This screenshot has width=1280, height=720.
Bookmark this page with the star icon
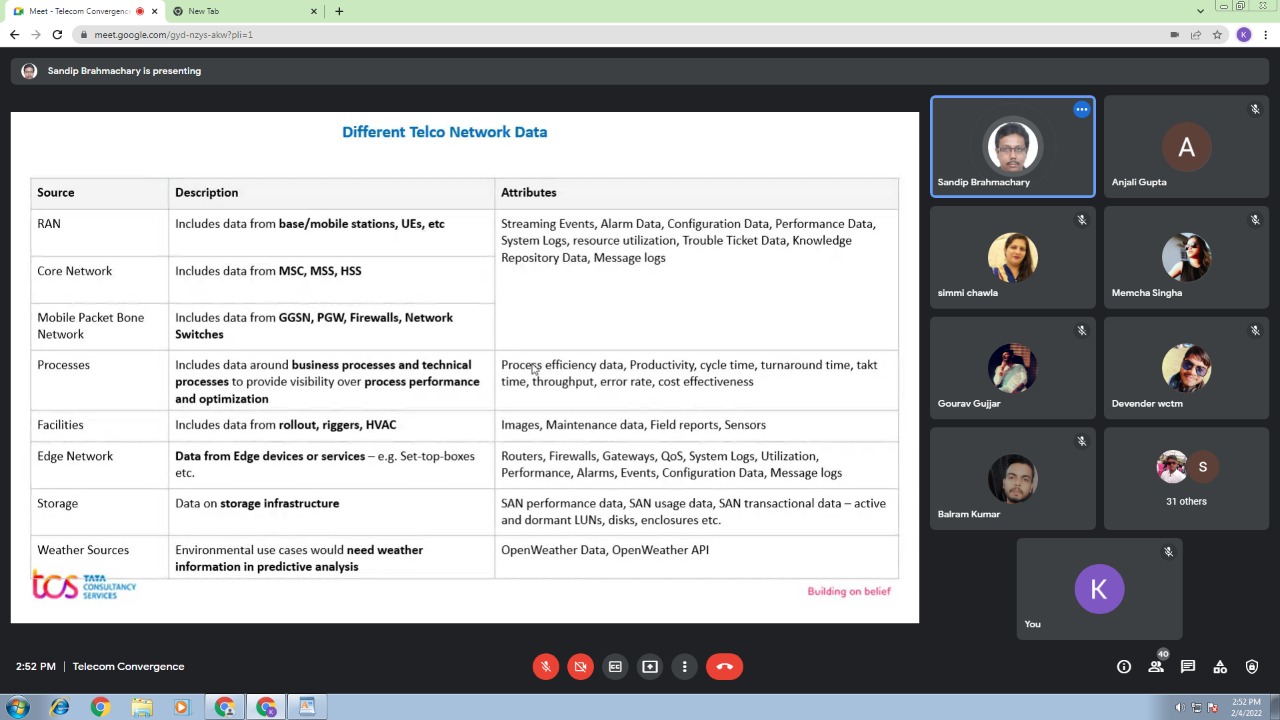point(1217,35)
